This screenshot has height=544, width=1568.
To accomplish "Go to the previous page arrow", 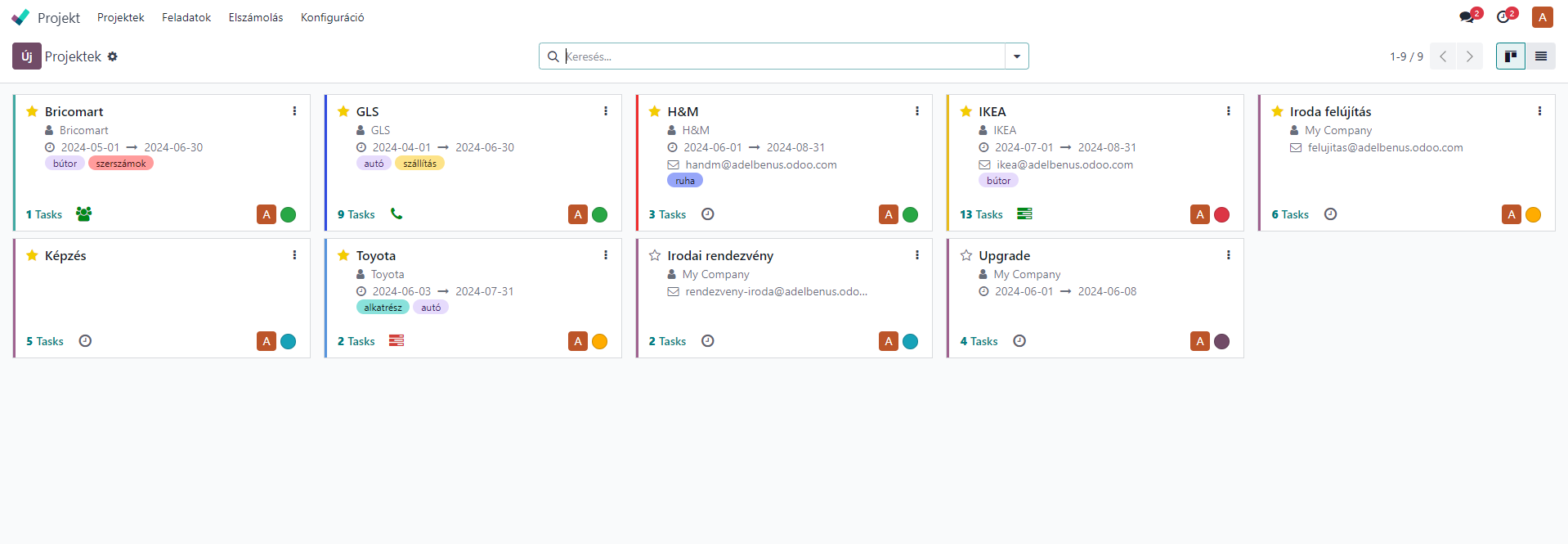I will click(1443, 56).
